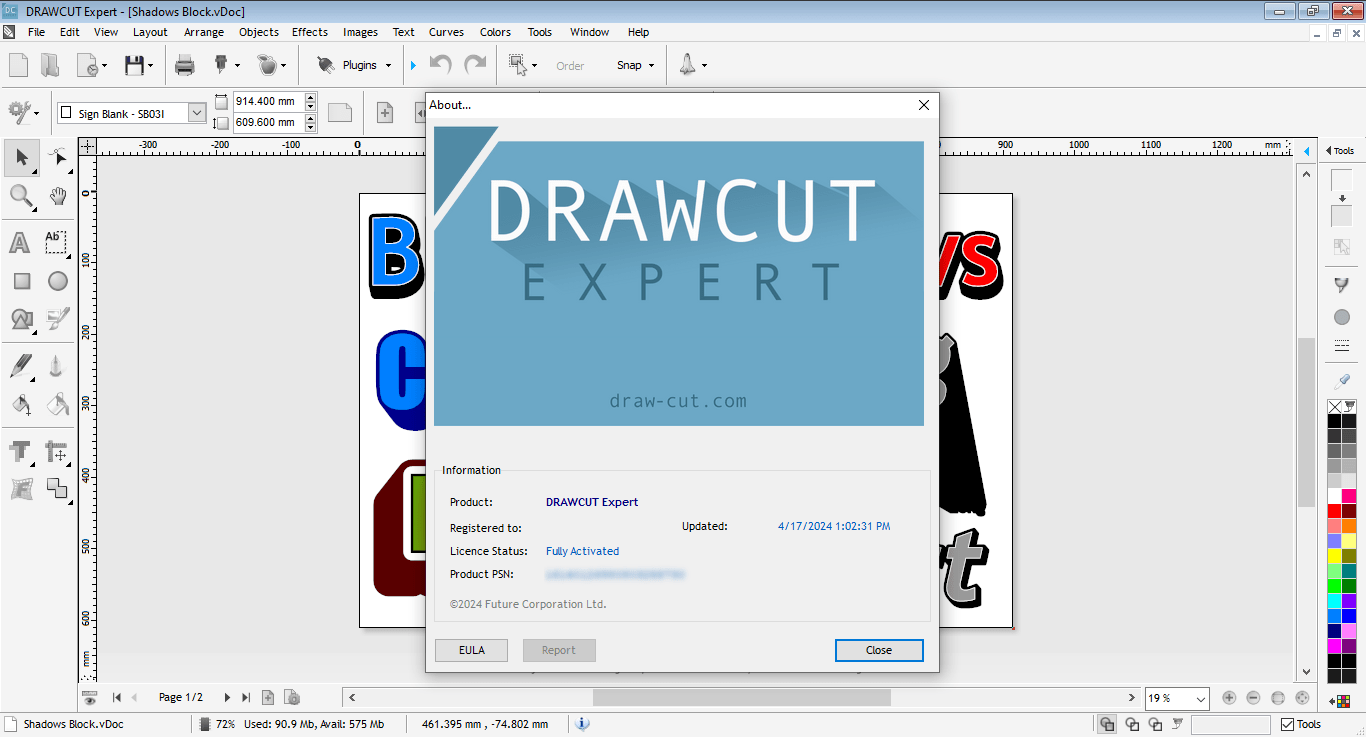Select the Measure/dimension tool
Image resolution: width=1366 pixels, height=737 pixels.
[x=57, y=452]
